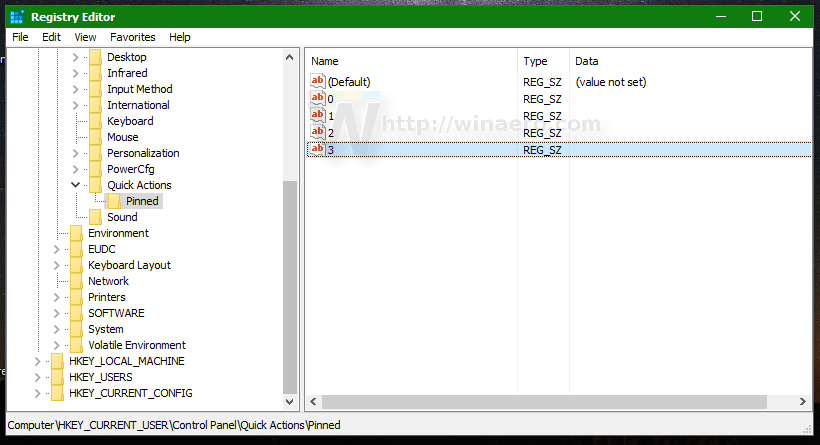The height and width of the screenshot is (445, 820).
Task: Click the Personalization folder icon
Action: point(95,153)
